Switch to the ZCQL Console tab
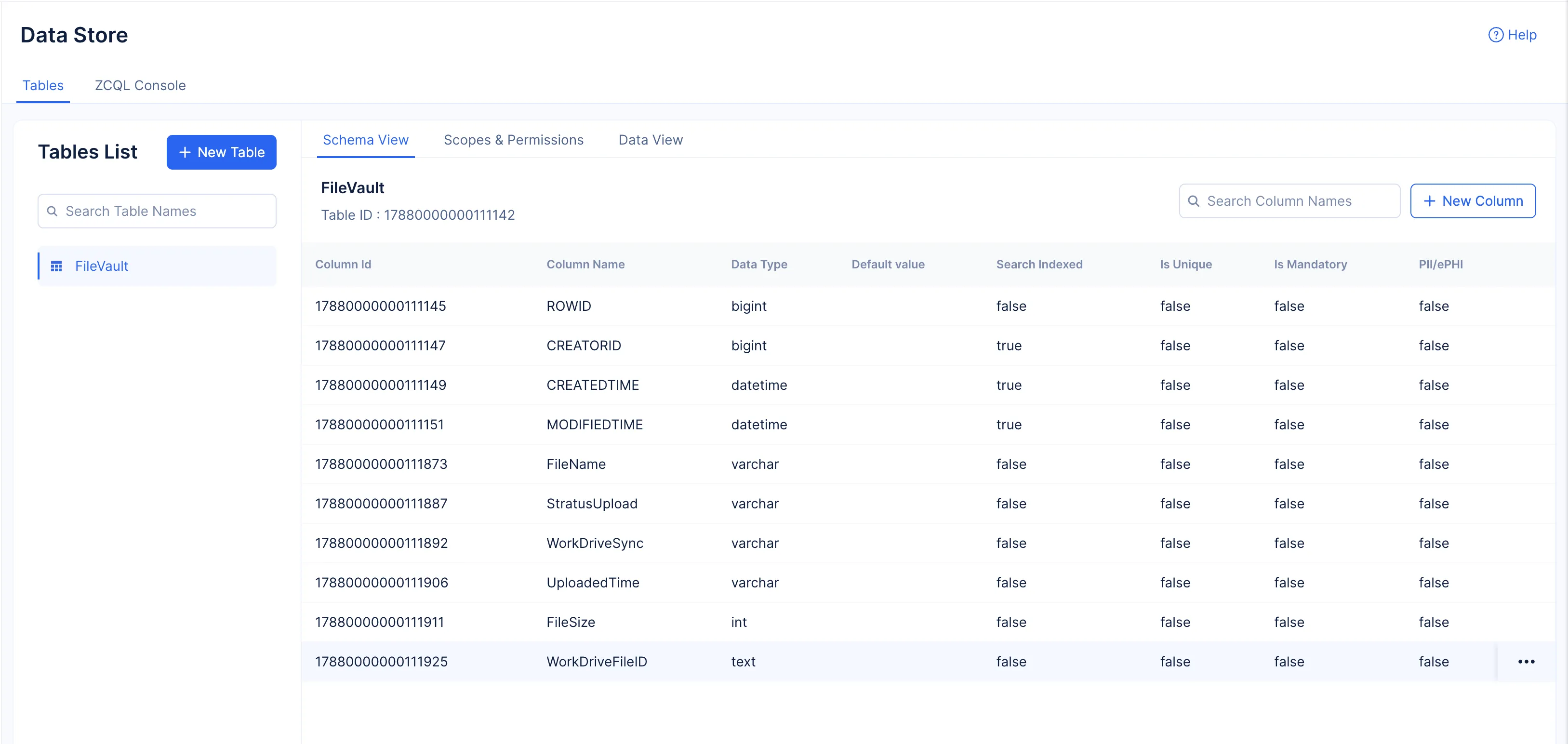 tap(140, 85)
